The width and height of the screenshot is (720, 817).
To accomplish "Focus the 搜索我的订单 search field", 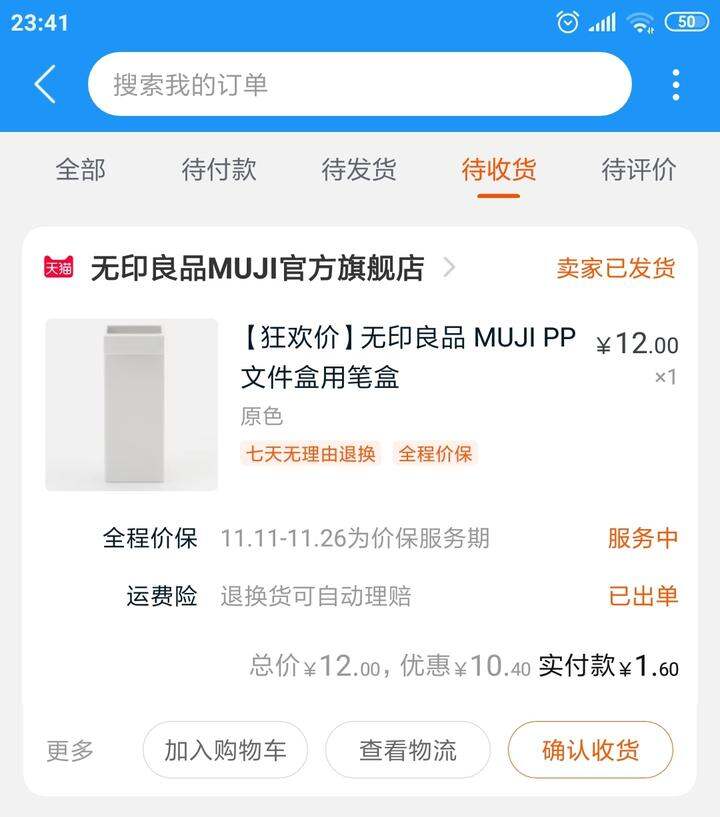I will tap(360, 84).
